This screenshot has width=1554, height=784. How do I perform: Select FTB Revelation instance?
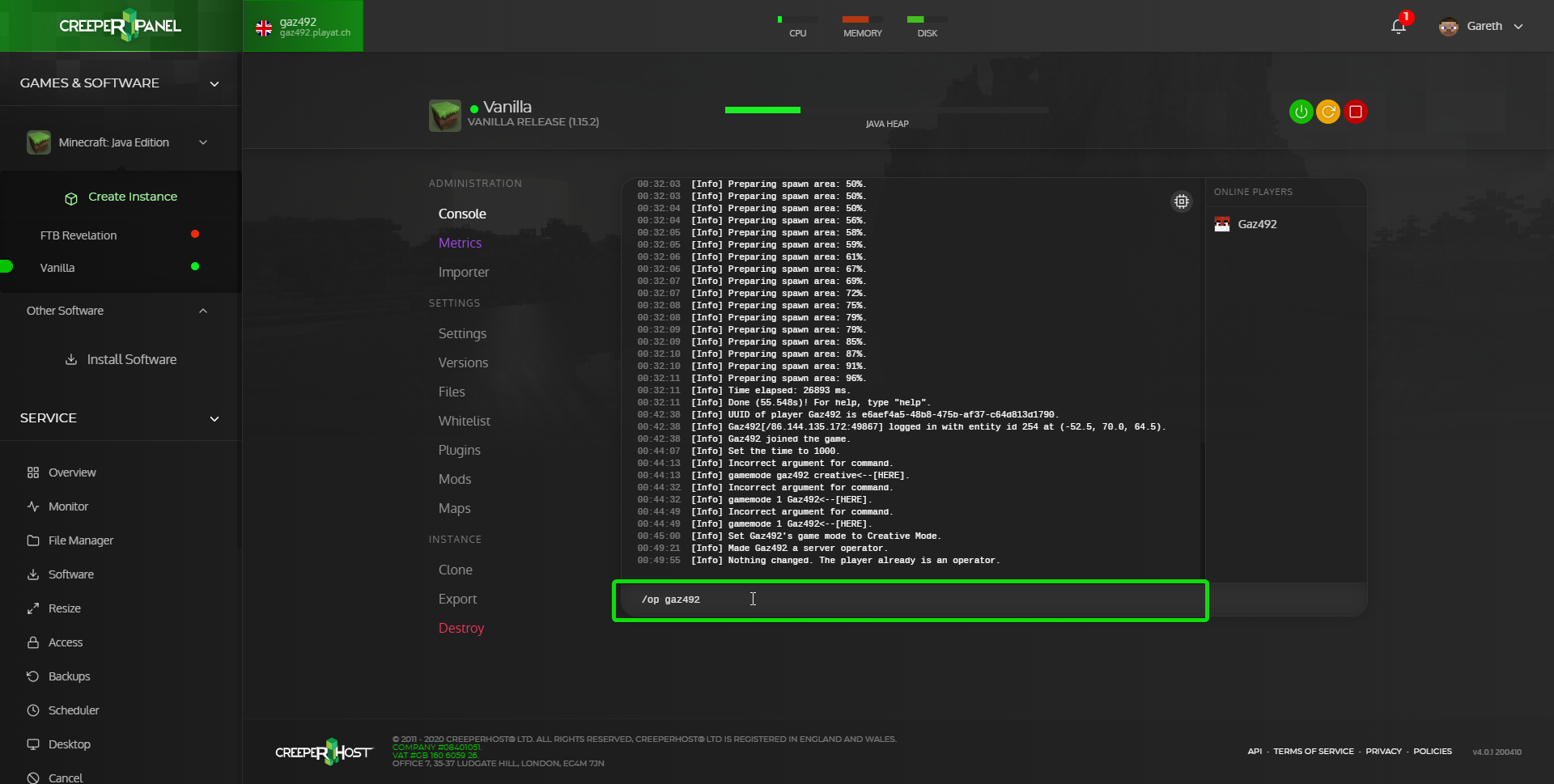[79, 235]
